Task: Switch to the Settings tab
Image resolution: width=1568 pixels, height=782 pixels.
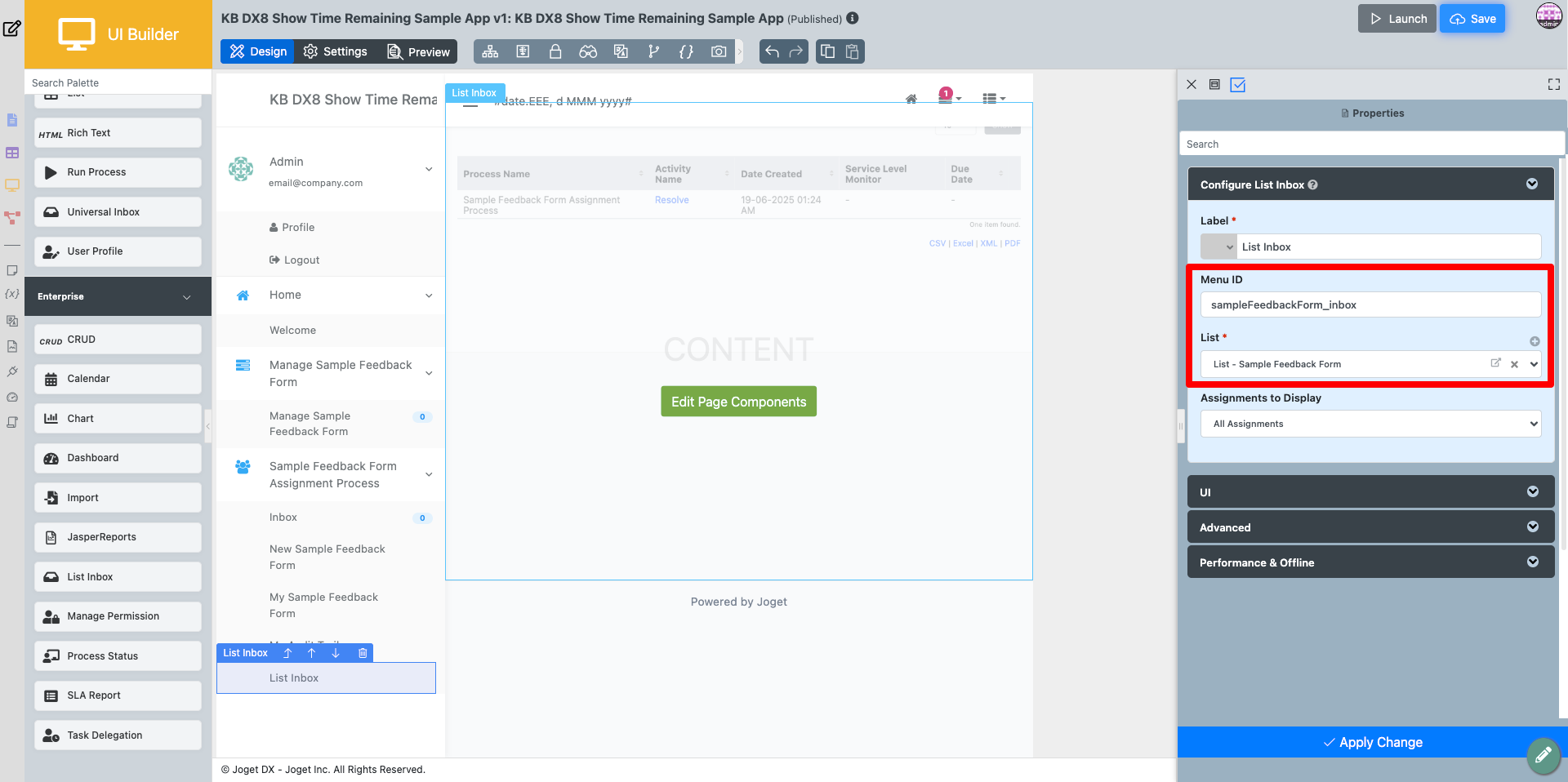Action: click(335, 51)
